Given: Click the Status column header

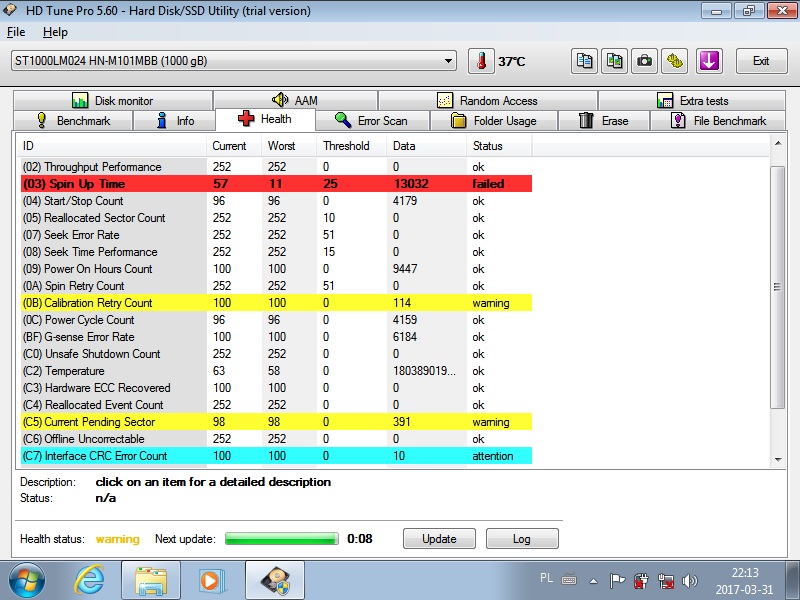Looking at the screenshot, I should (499, 146).
